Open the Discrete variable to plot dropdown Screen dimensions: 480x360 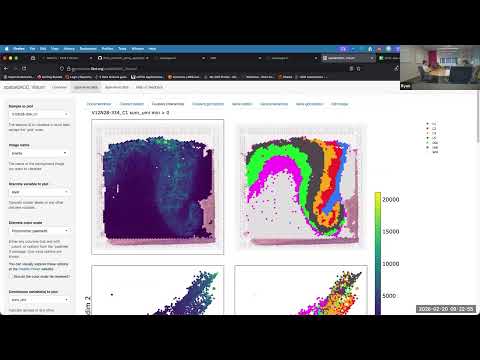(x=39, y=192)
